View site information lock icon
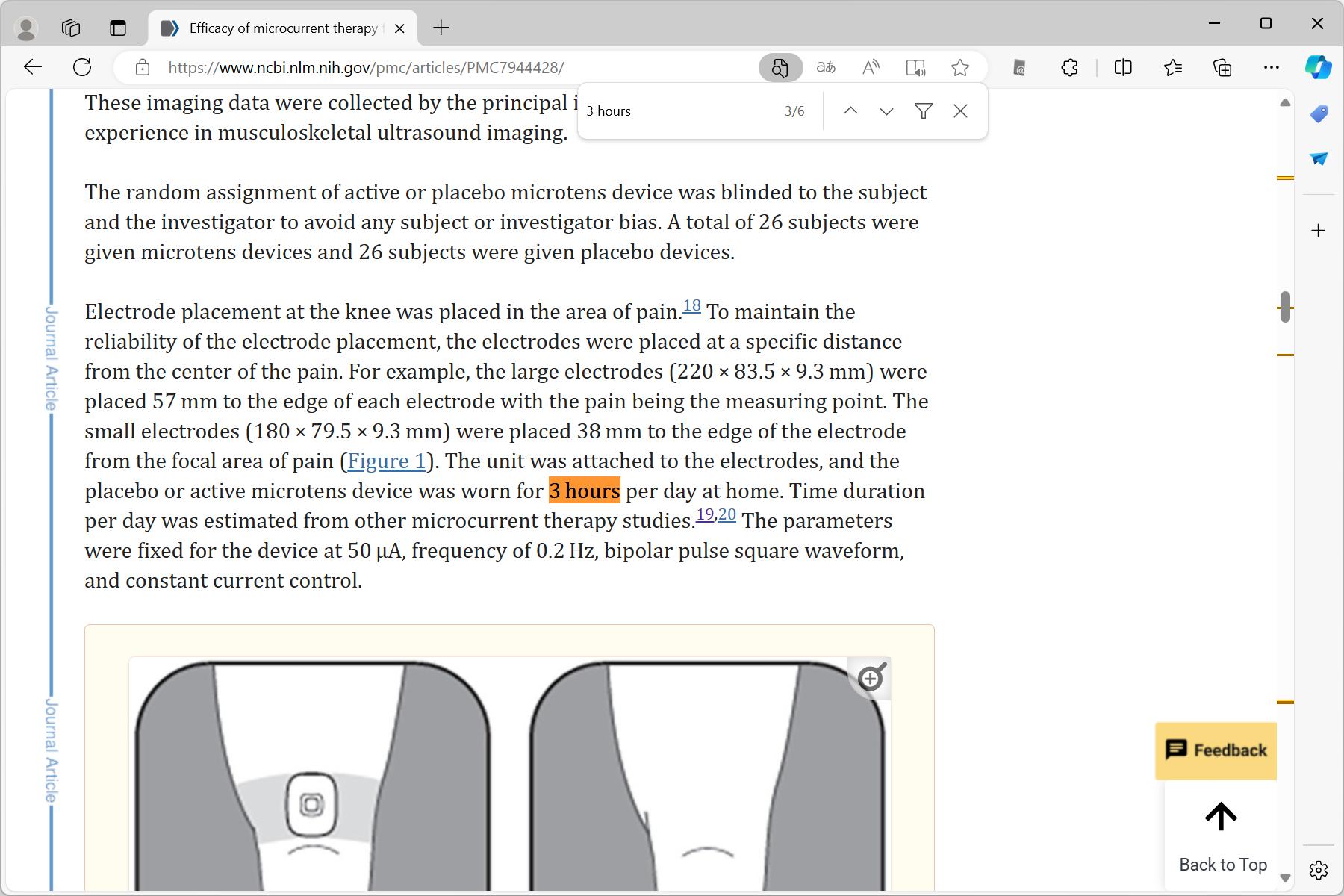 (x=142, y=68)
